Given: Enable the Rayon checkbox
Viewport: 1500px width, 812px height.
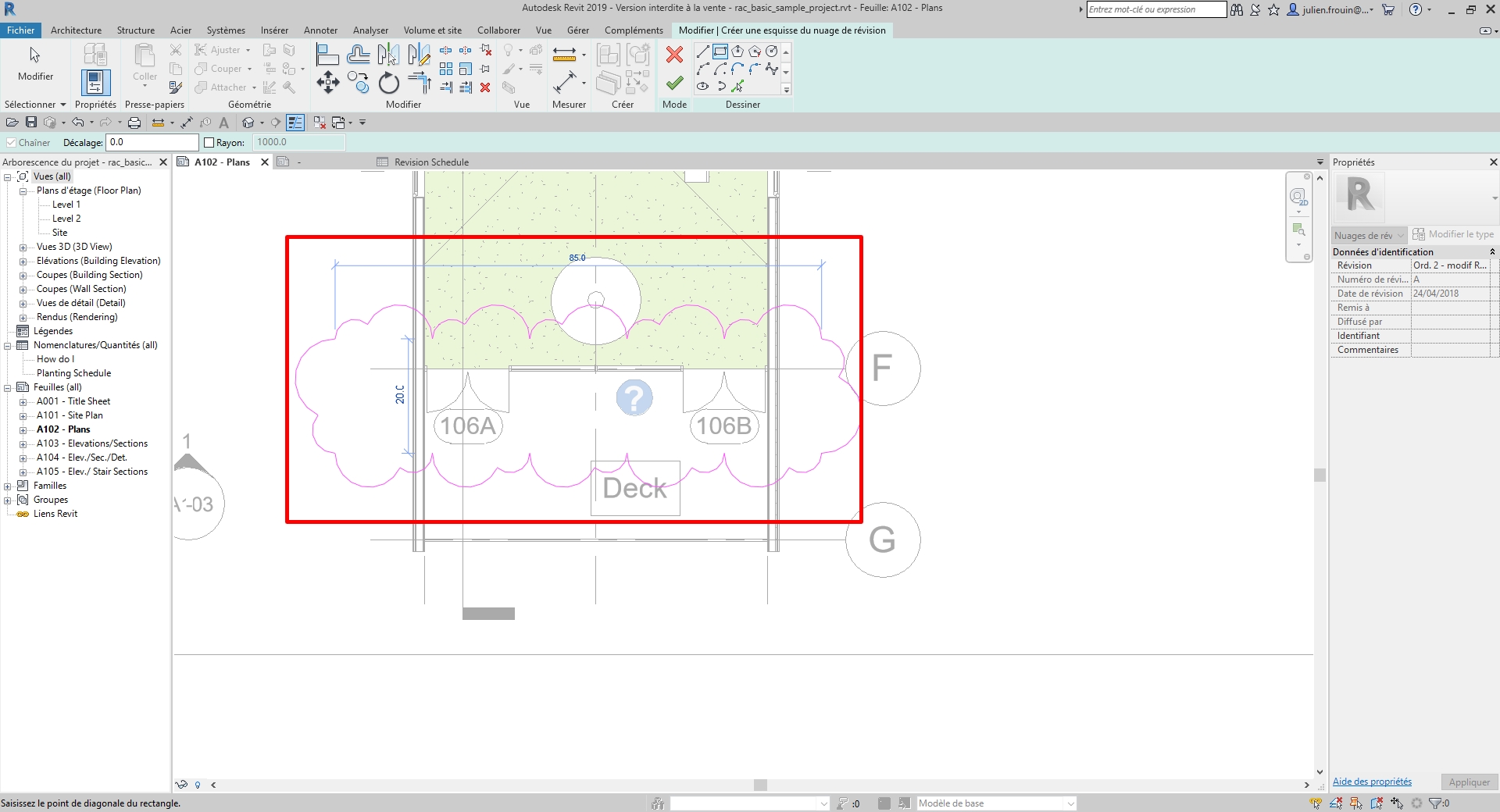Looking at the screenshot, I should pos(209,143).
